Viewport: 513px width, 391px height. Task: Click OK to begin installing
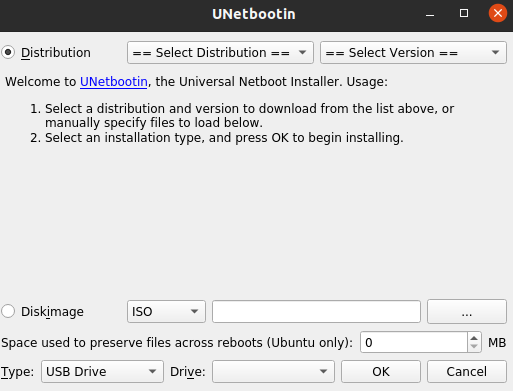(x=381, y=371)
